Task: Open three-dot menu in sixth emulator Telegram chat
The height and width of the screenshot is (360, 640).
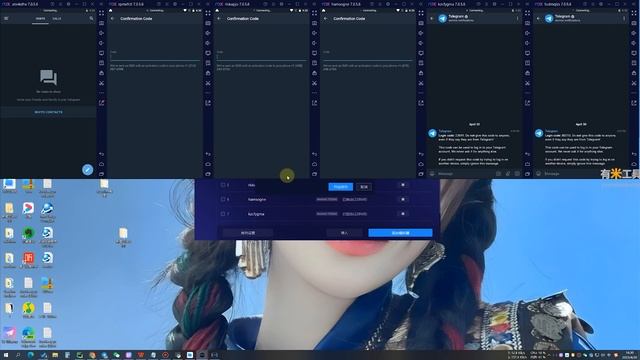Action: [x=624, y=18]
